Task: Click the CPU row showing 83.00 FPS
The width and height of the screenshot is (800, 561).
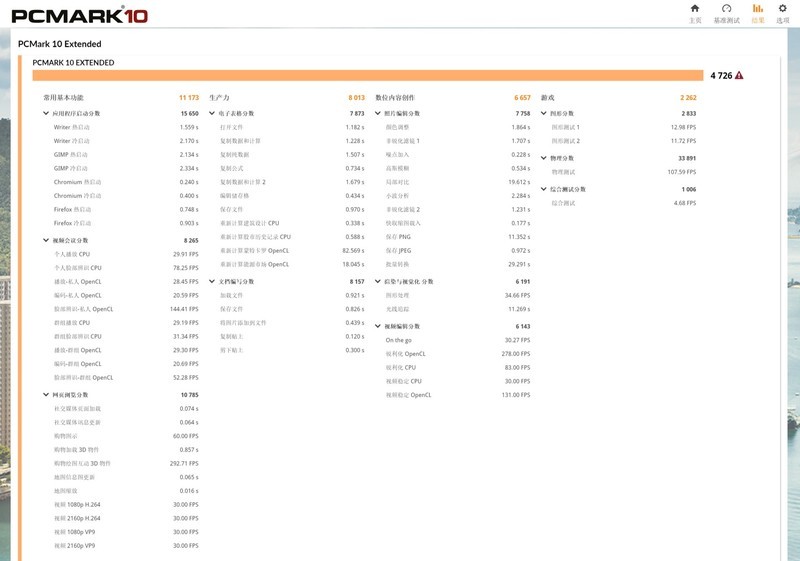Action: 458,368
